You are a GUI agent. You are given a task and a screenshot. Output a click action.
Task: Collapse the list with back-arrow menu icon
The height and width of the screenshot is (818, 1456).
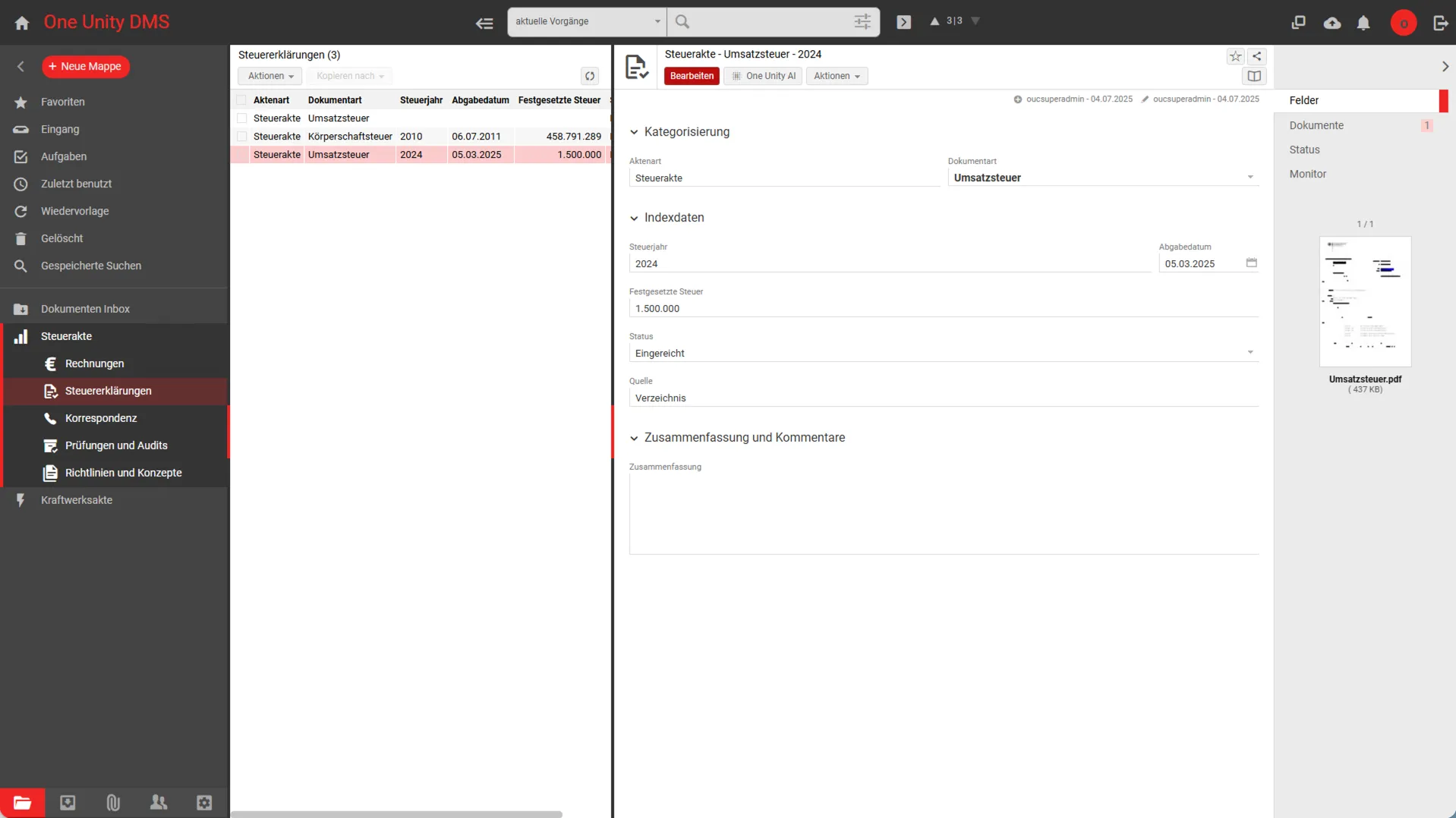pyautogui.click(x=484, y=23)
